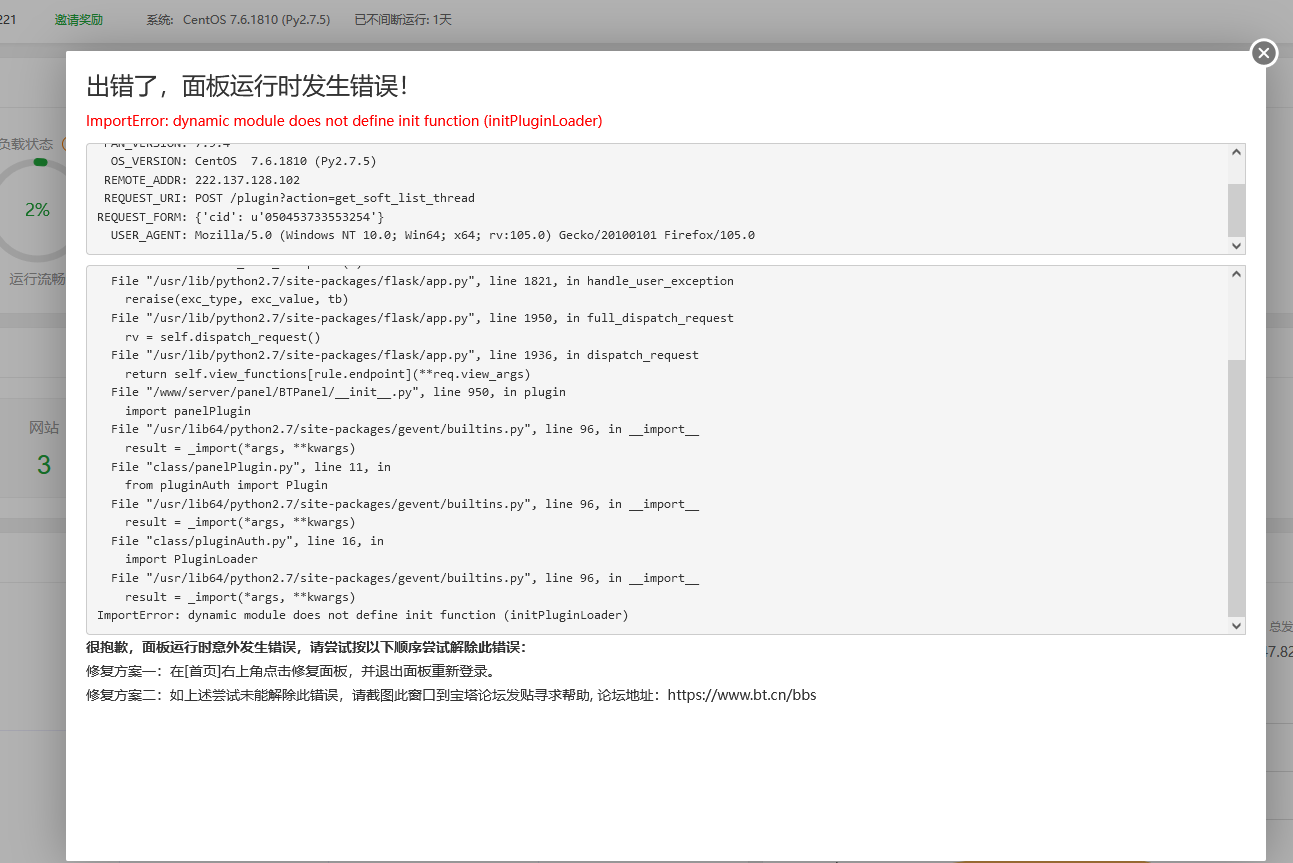This screenshot has width=1293, height=863.
Task: Click the import panelPlugin line
Action: coord(188,411)
